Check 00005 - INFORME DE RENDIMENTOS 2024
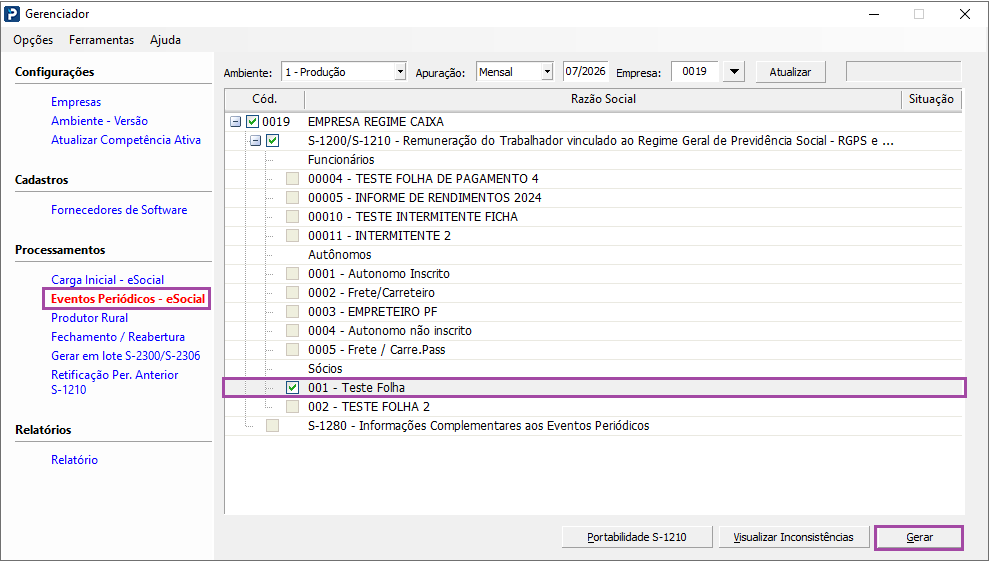The width and height of the screenshot is (993, 565). pyautogui.click(x=292, y=198)
